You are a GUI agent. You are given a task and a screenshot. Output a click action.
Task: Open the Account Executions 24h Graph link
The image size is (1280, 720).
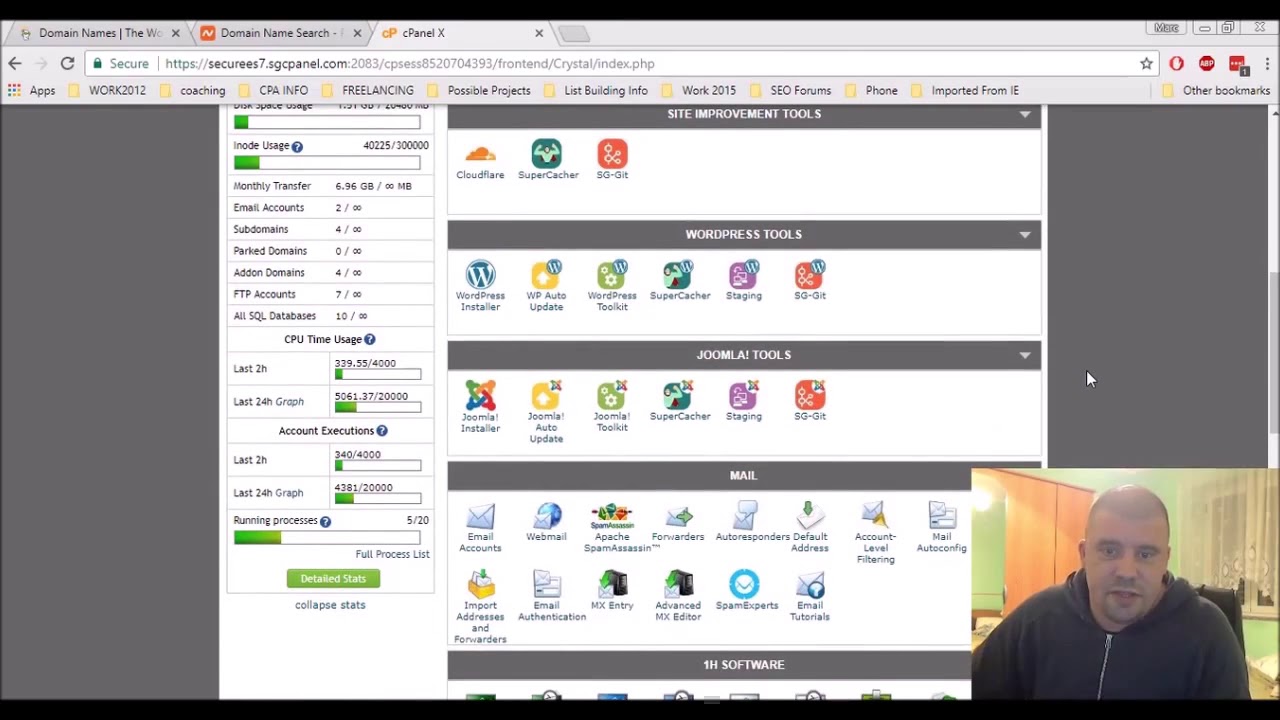point(289,493)
